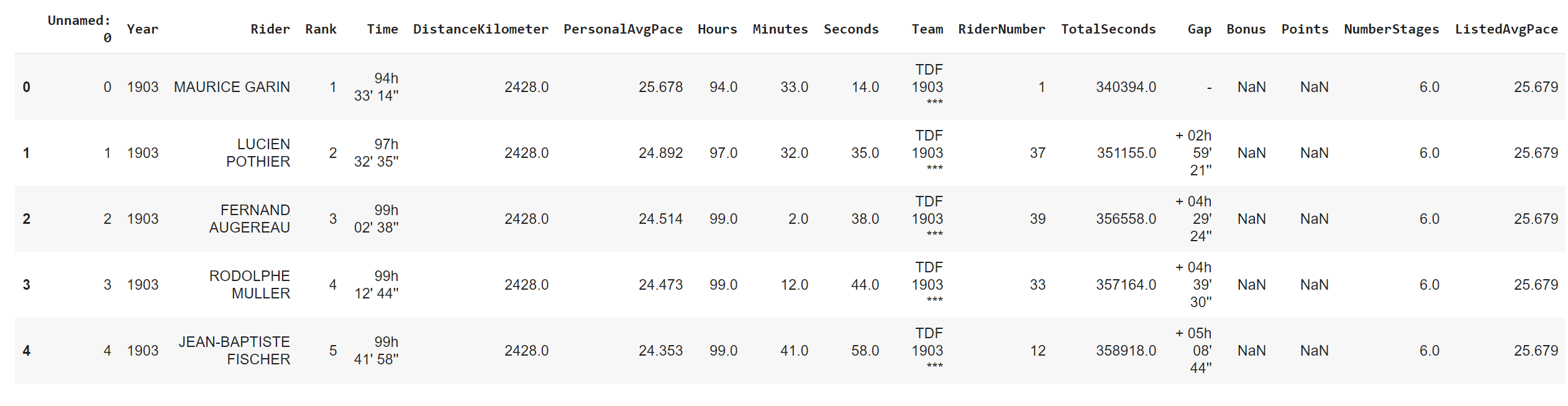Select the DistanceKilometer column header

[480, 29]
